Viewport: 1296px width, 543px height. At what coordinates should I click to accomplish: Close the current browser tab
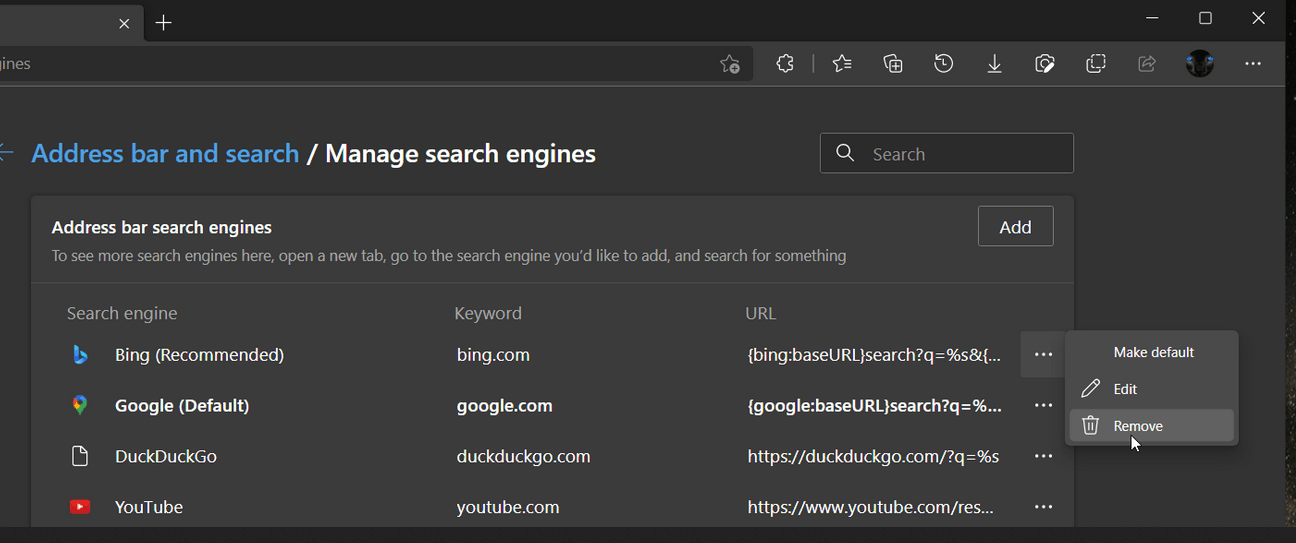pos(124,23)
